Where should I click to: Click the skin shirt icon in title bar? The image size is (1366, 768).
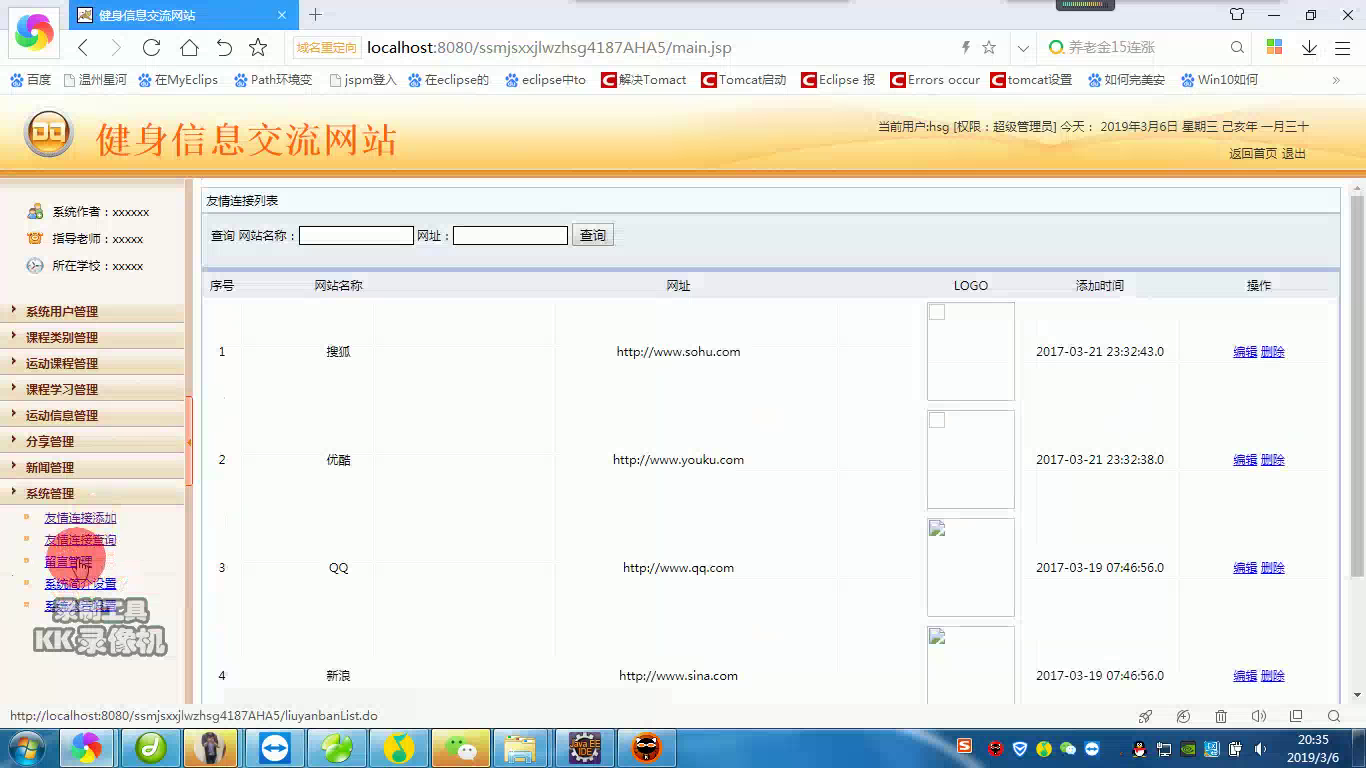point(1237,15)
